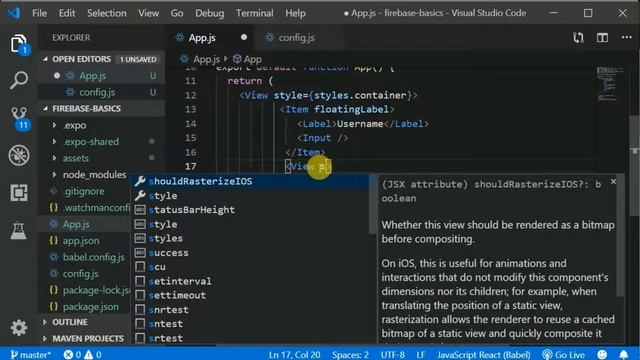Open the View menu

149,13
